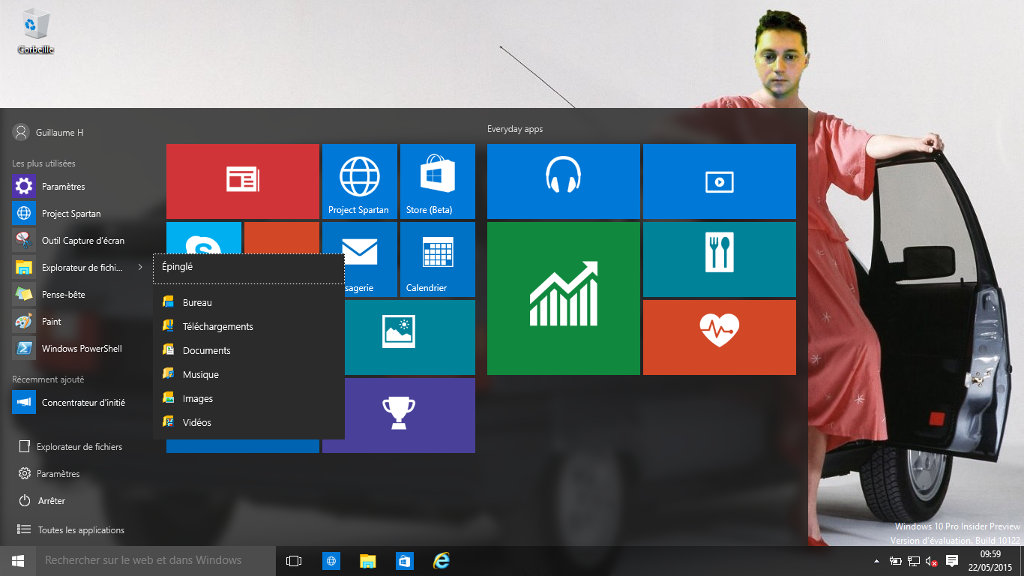Viewport: 1024px width, 576px height.
Task: Focus the Rechercher sur le web search box
Action: point(155,561)
